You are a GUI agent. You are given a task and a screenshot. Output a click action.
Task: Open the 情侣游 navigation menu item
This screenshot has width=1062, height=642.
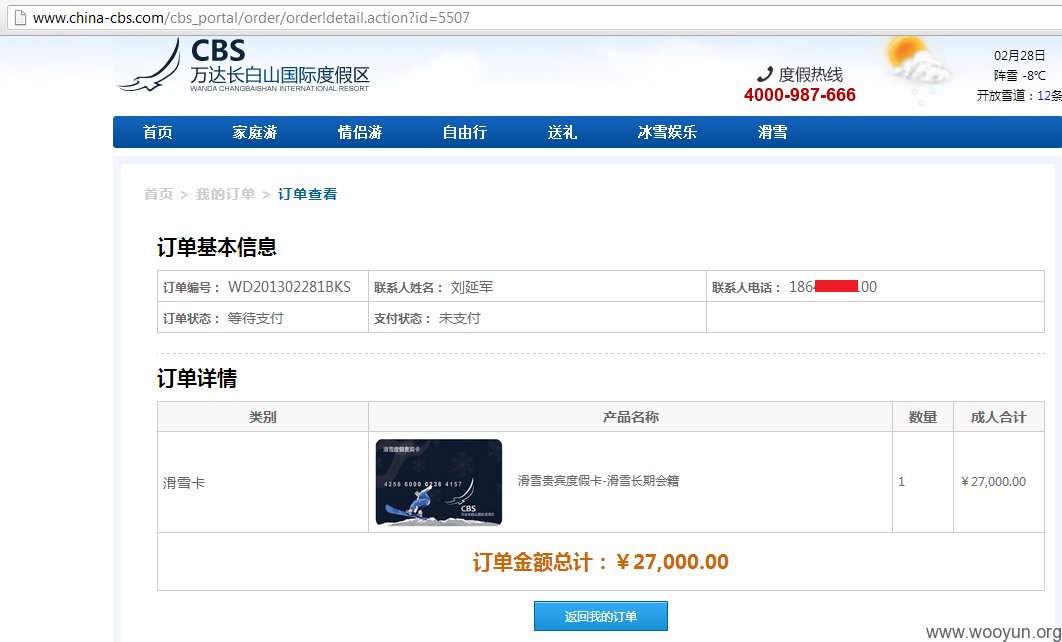point(360,132)
